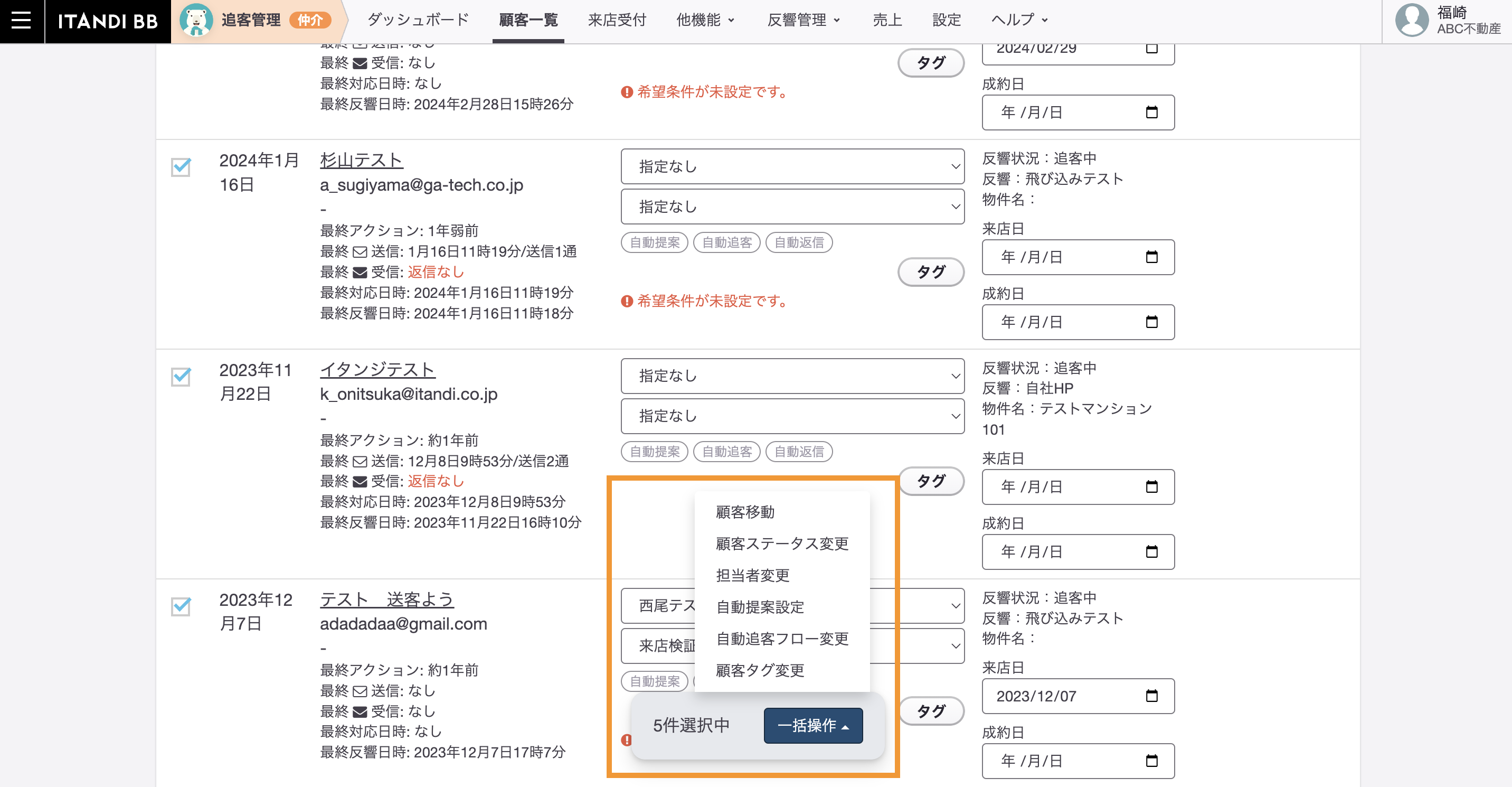Expand the 他機能 menu
Viewport: 1512px width, 787px height.
[x=705, y=21]
